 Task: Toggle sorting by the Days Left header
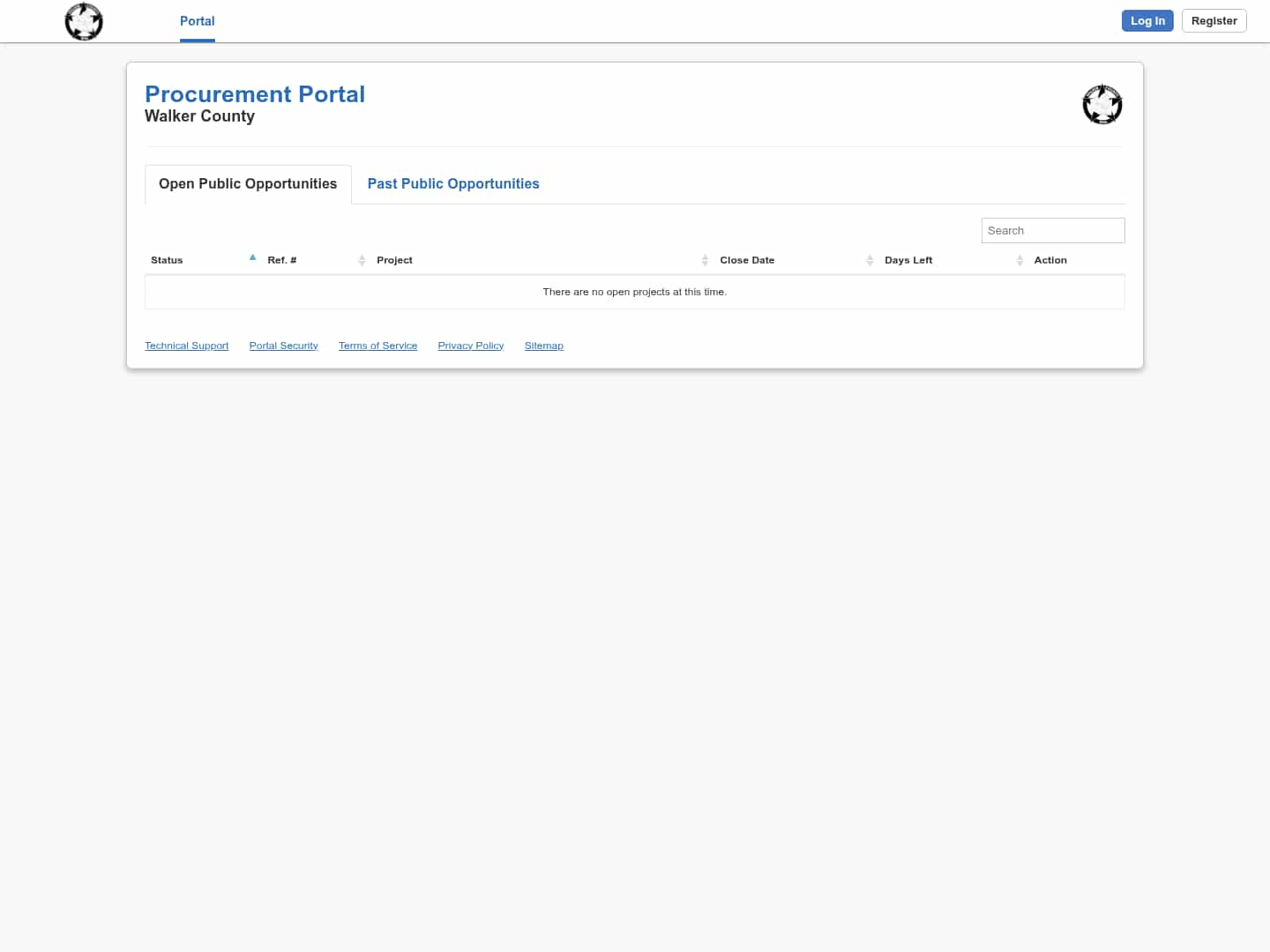pos(908,260)
